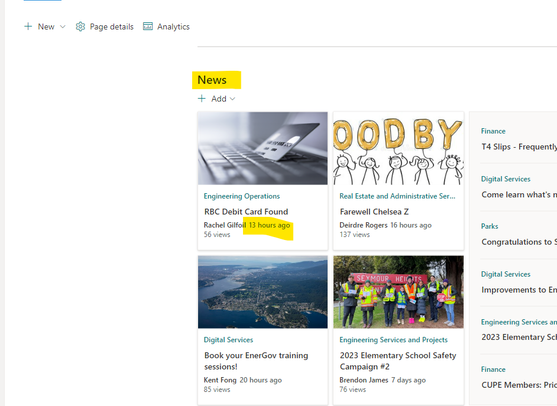
Task: Open Digital Services above Improvements item
Action: (x=505, y=274)
